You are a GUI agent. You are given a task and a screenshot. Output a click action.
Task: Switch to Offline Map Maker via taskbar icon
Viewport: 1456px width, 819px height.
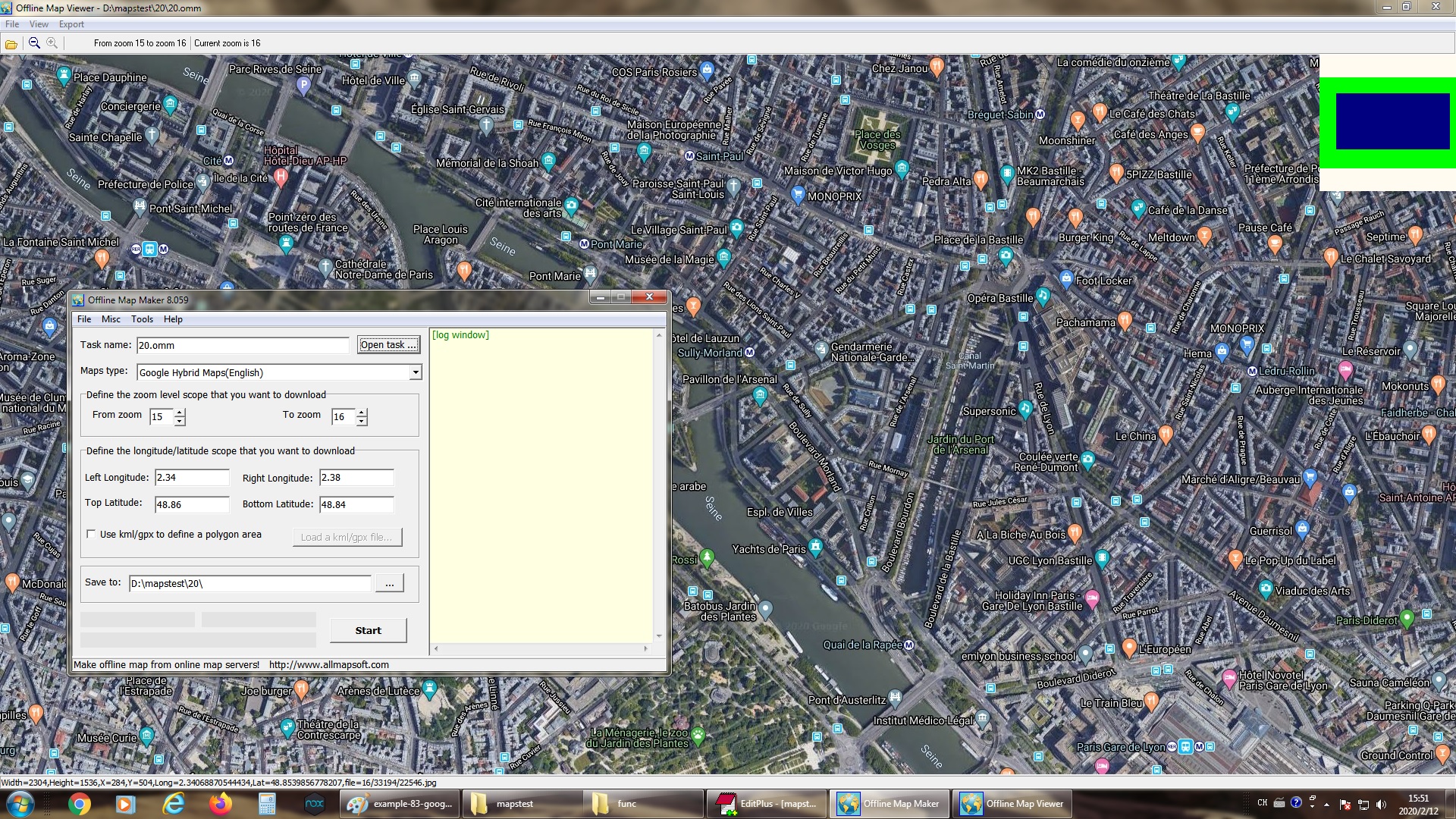pos(889,803)
